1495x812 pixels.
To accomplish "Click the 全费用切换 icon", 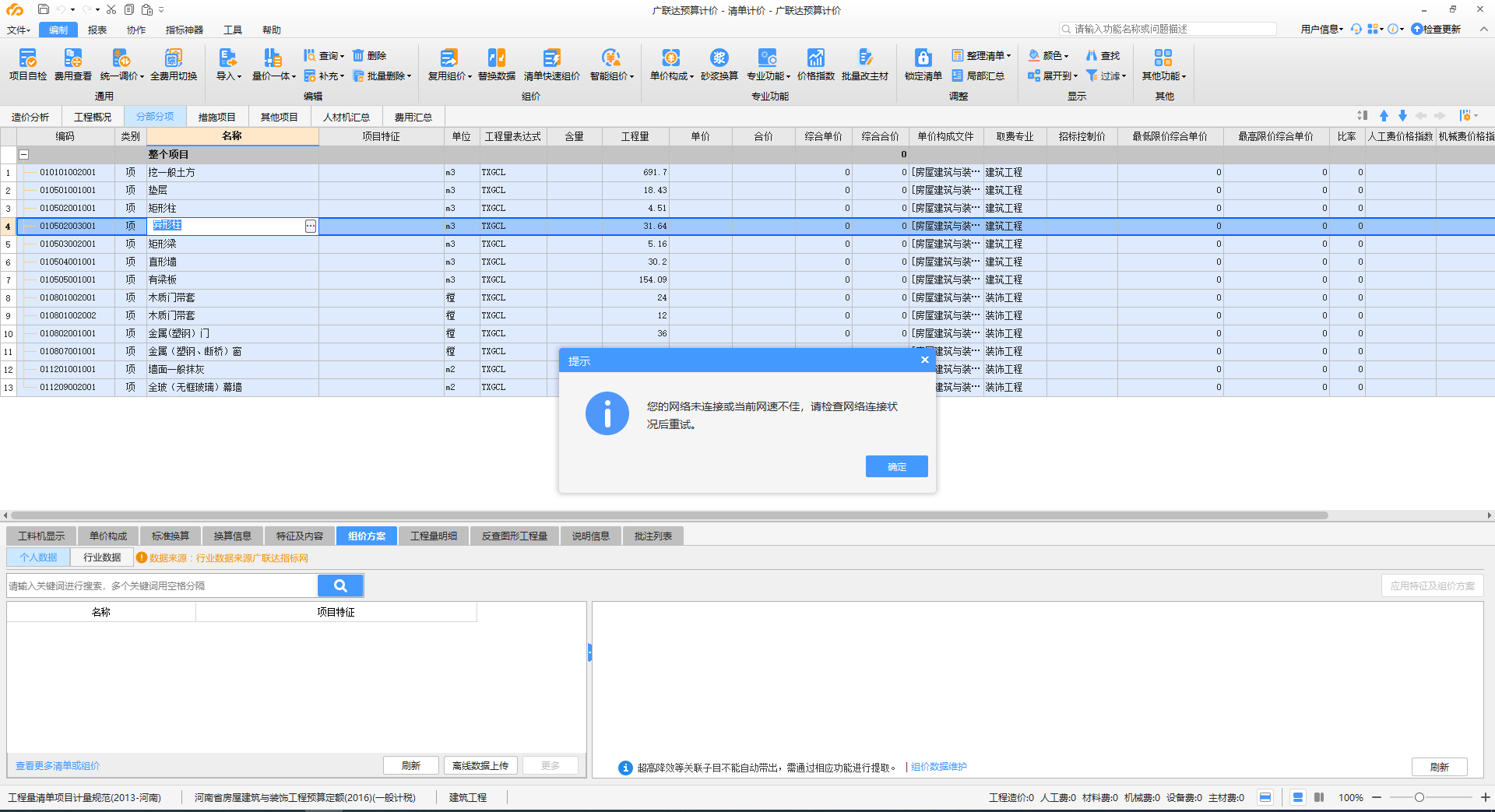I will click(174, 65).
